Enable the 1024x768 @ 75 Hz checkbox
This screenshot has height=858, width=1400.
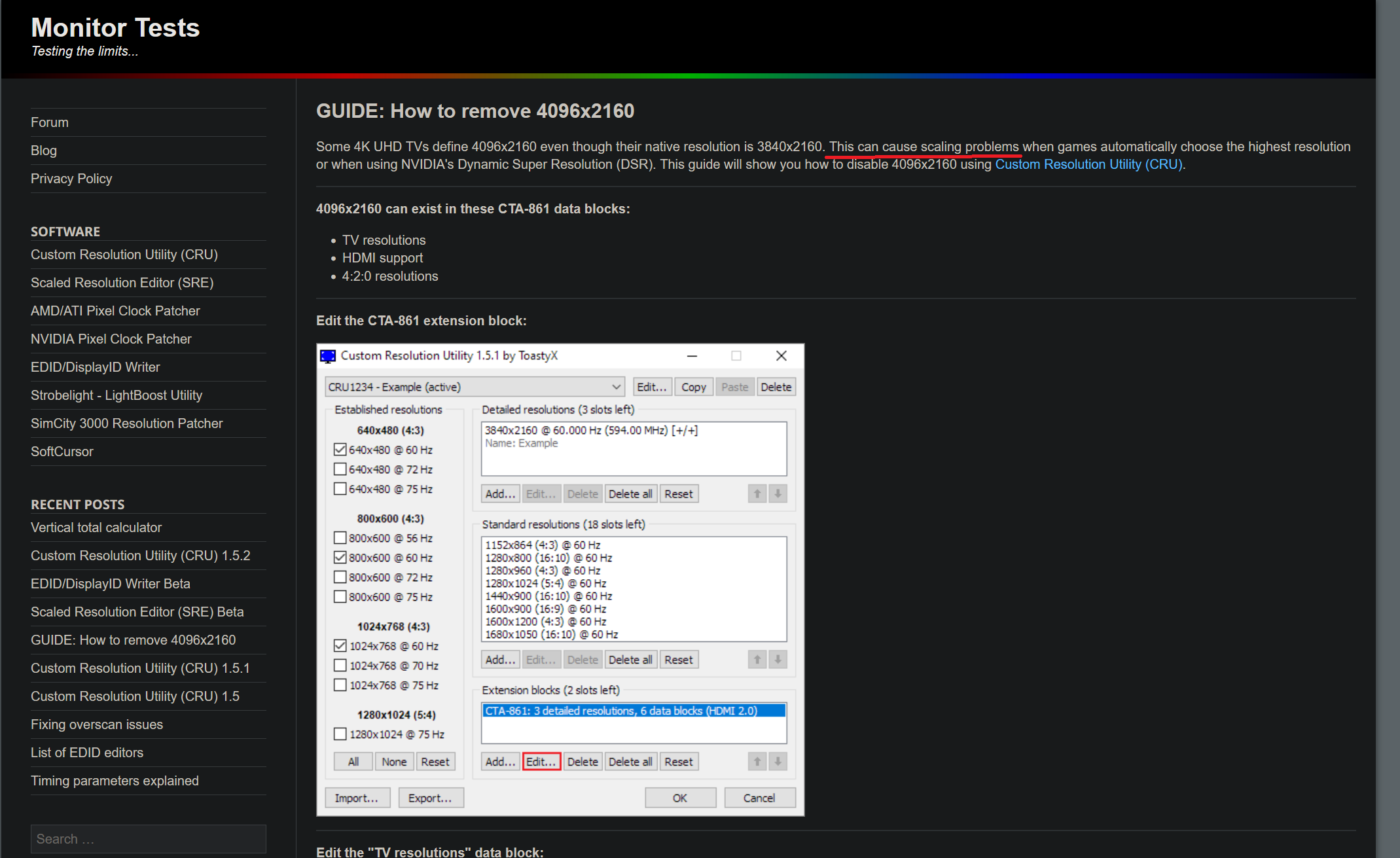[340, 685]
